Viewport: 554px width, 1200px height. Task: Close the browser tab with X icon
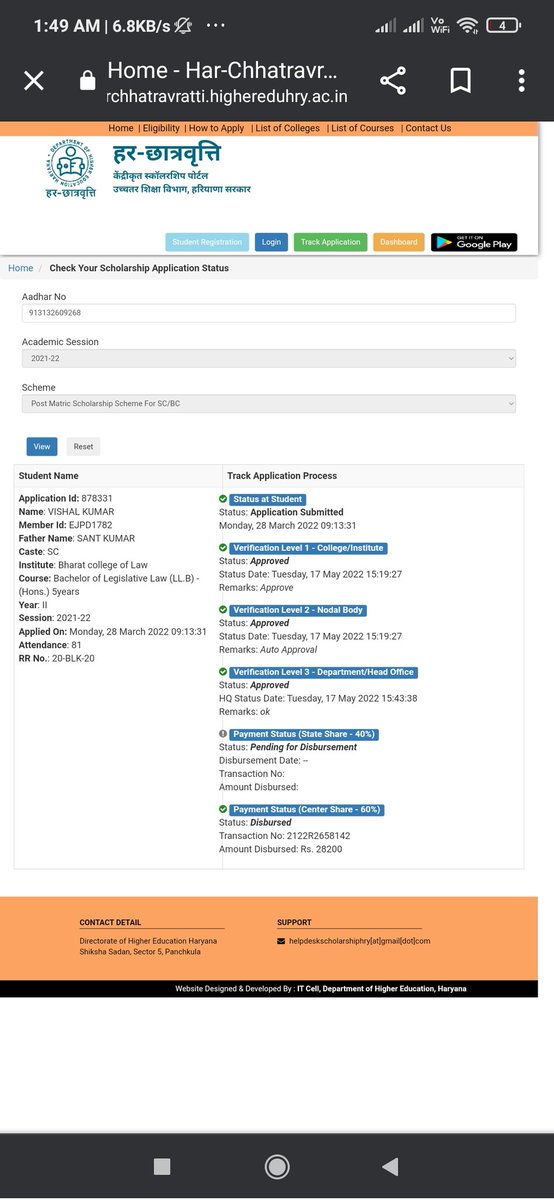tap(33, 81)
